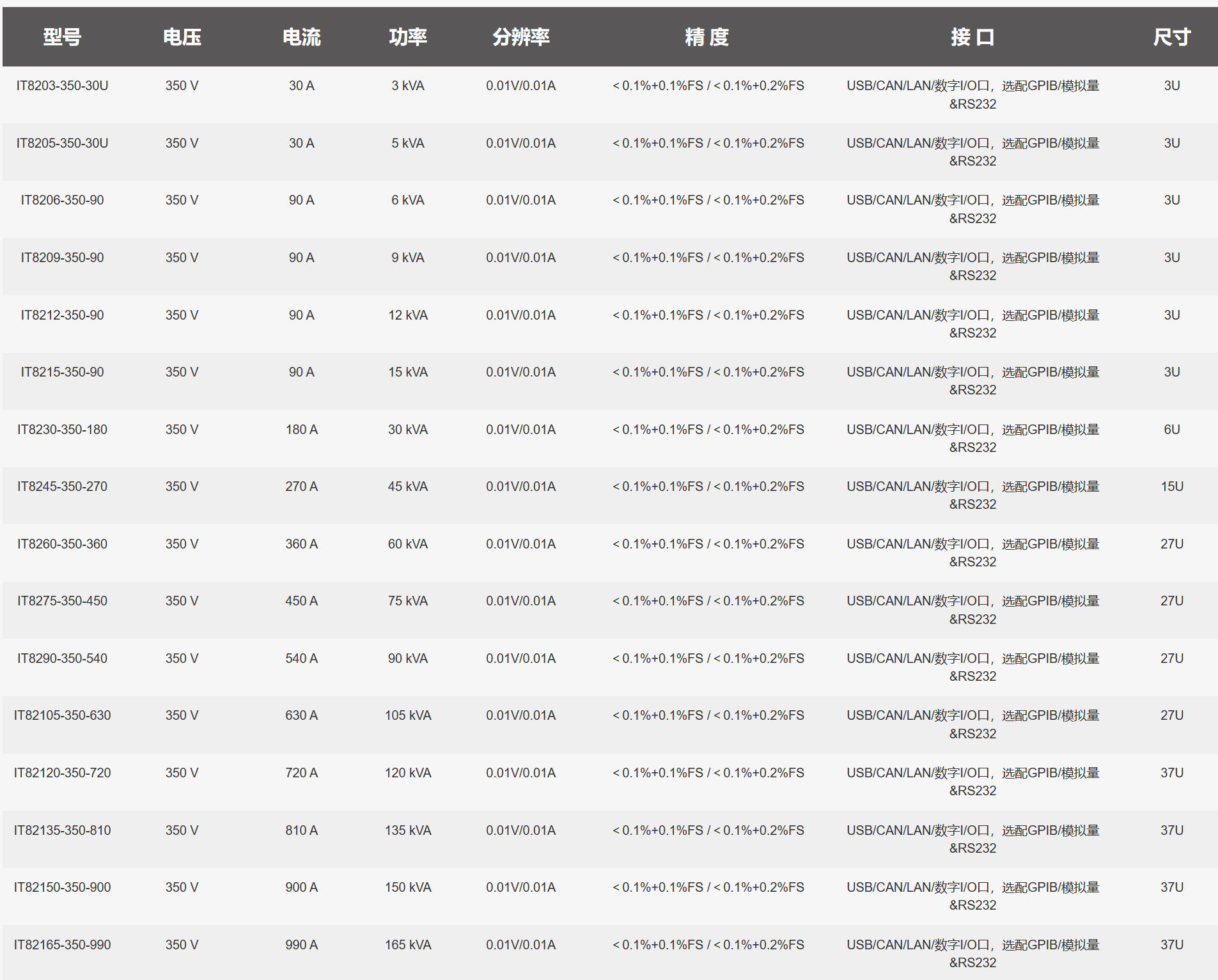Click the 接口 column header

[x=972, y=37]
